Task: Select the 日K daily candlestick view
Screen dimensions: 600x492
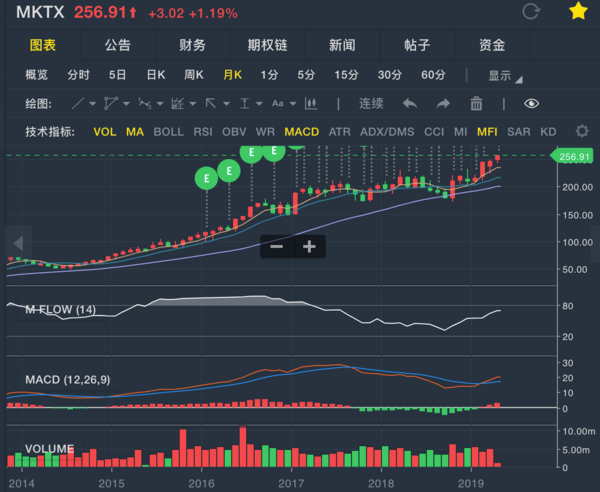Action: click(156, 75)
